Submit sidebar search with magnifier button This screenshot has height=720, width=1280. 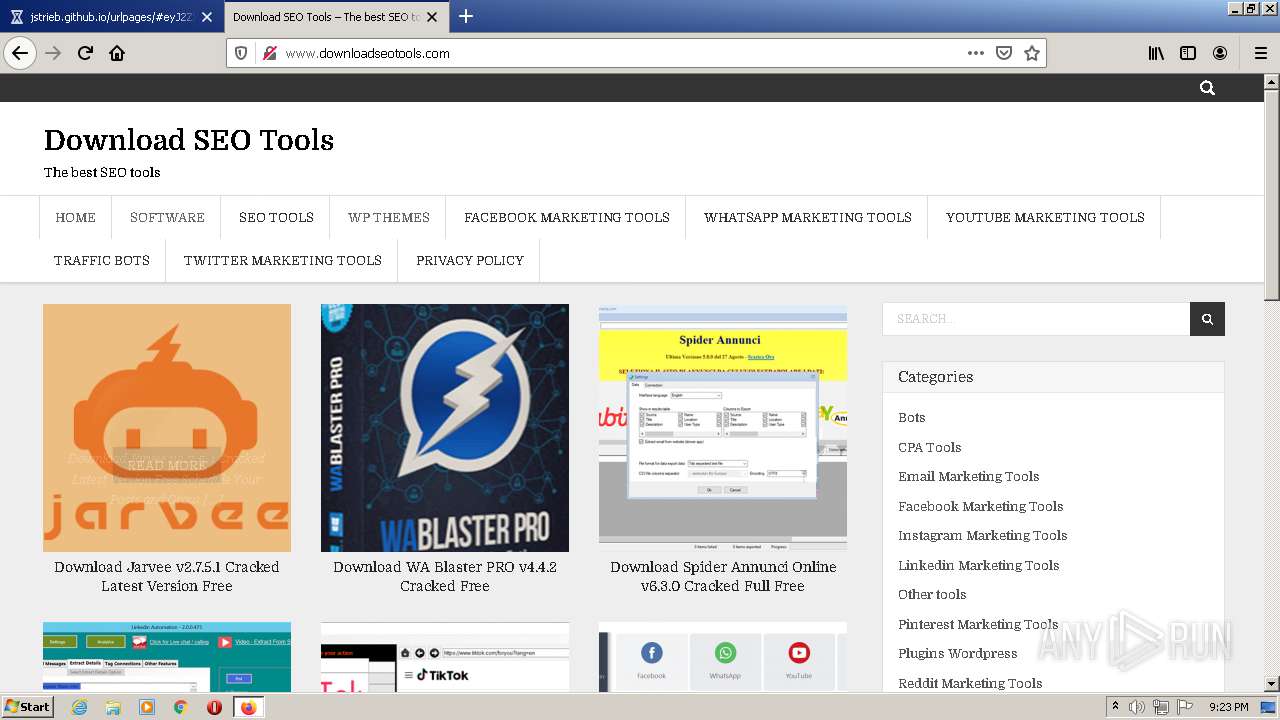click(x=1207, y=319)
